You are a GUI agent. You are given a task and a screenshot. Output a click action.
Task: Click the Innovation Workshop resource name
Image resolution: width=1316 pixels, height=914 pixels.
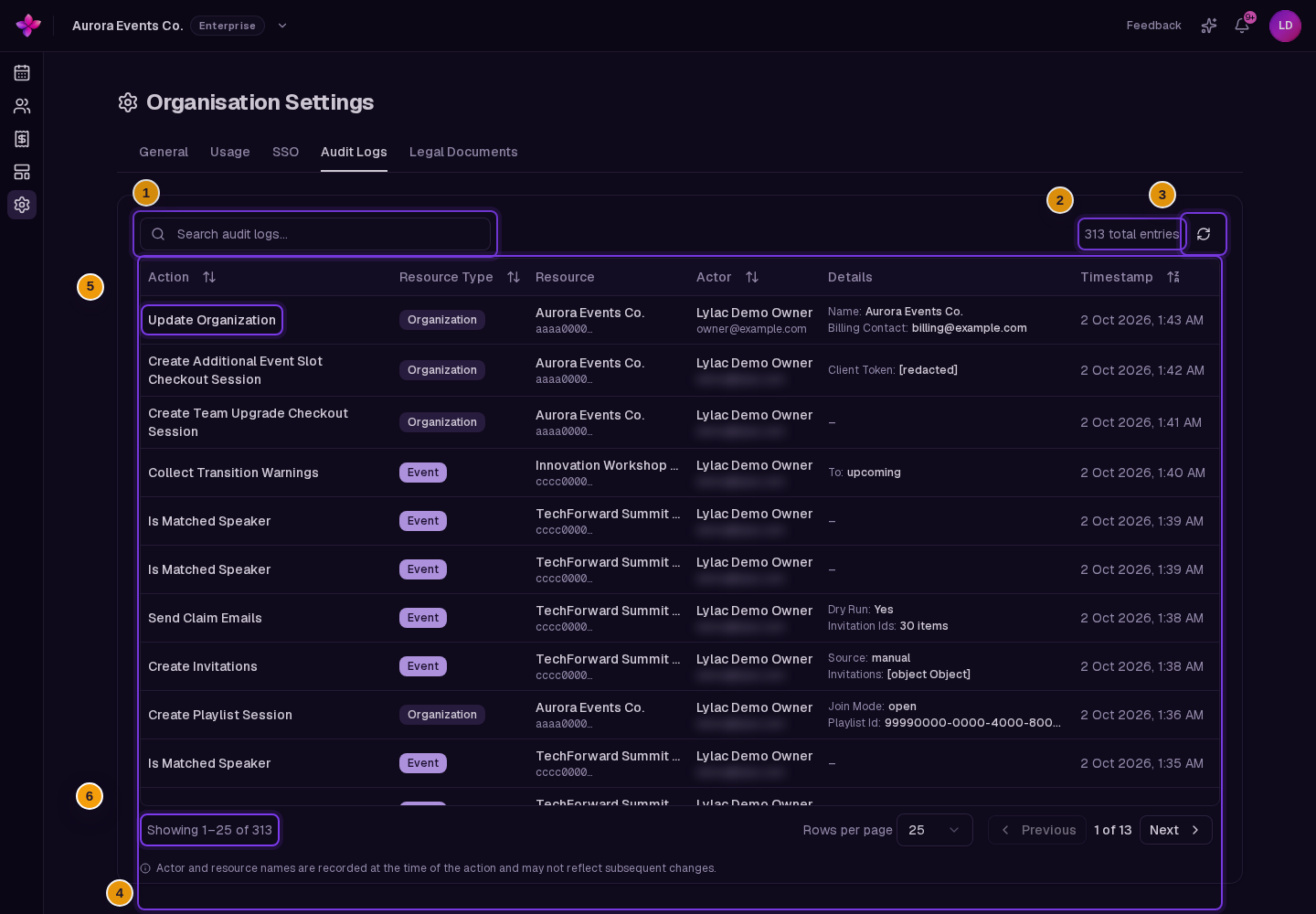click(607, 465)
